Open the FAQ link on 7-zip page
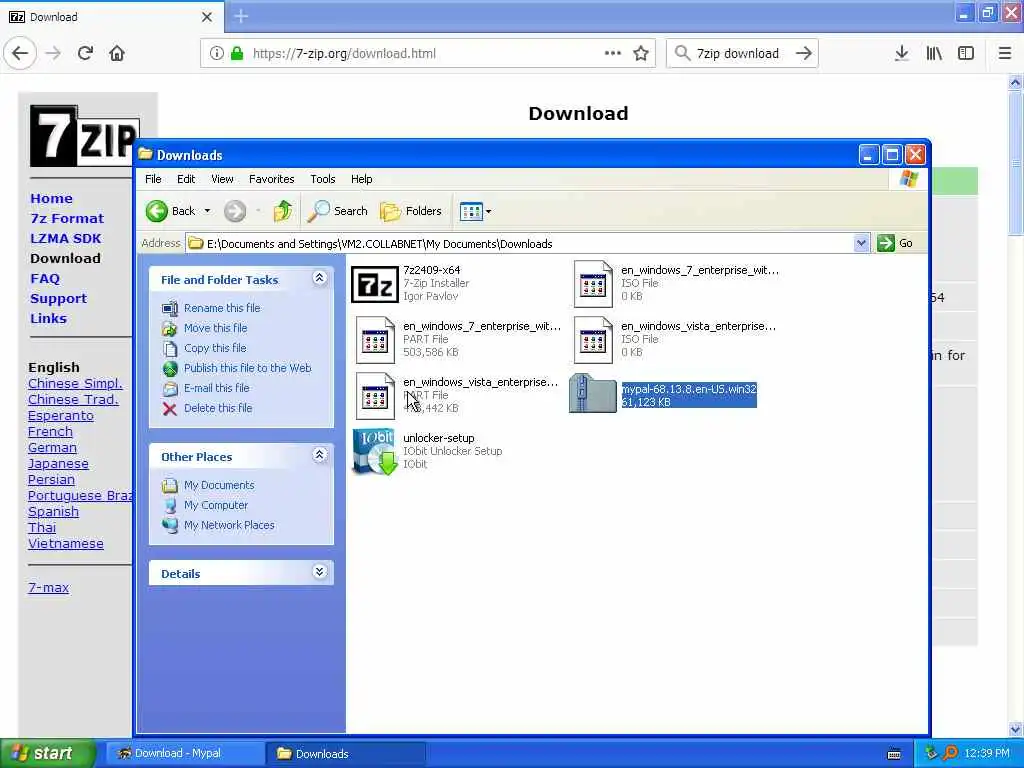The height and width of the screenshot is (768, 1024). [45, 279]
